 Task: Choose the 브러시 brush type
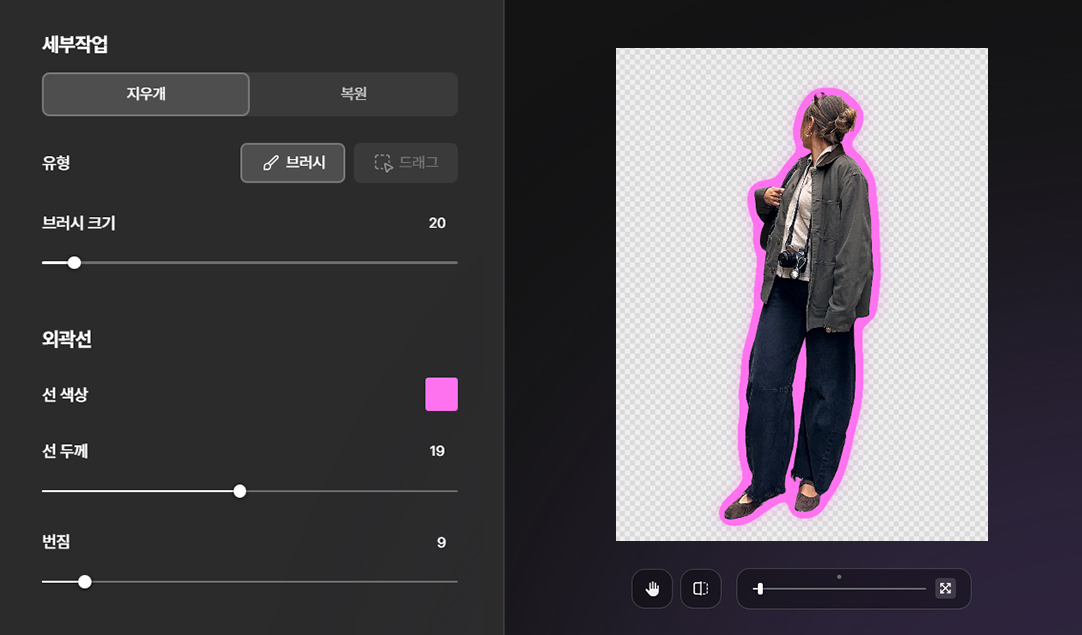[293, 163]
